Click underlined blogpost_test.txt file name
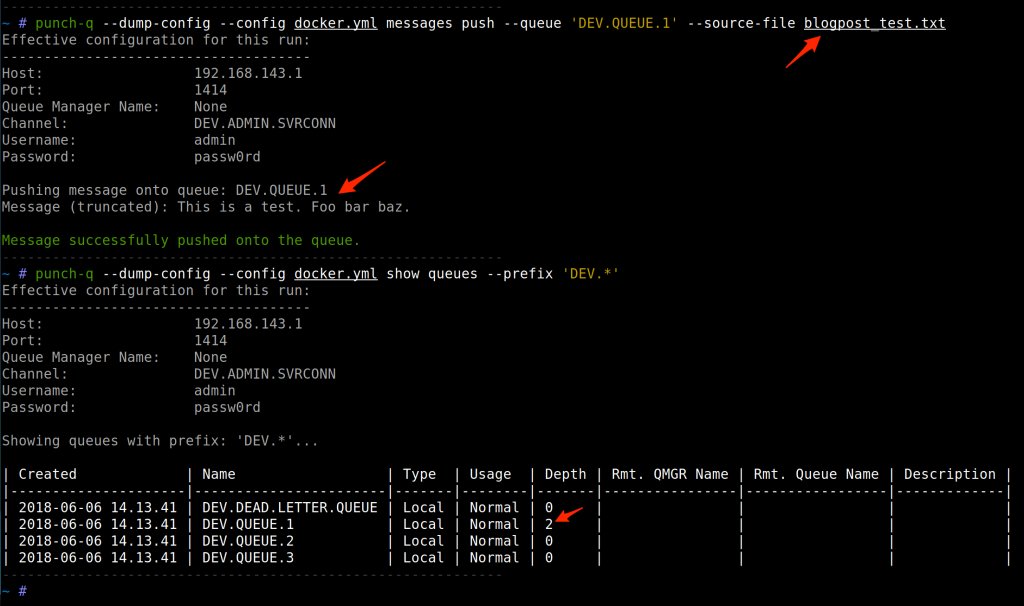The image size is (1024, 606). [874, 23]
